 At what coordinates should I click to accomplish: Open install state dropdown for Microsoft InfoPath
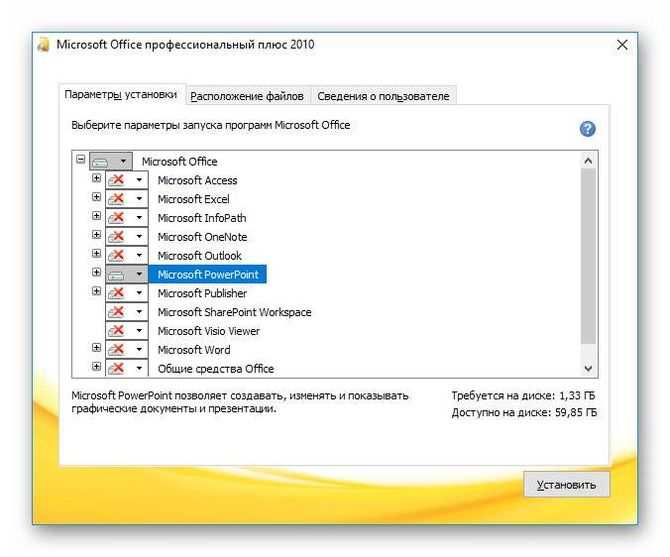127,218
